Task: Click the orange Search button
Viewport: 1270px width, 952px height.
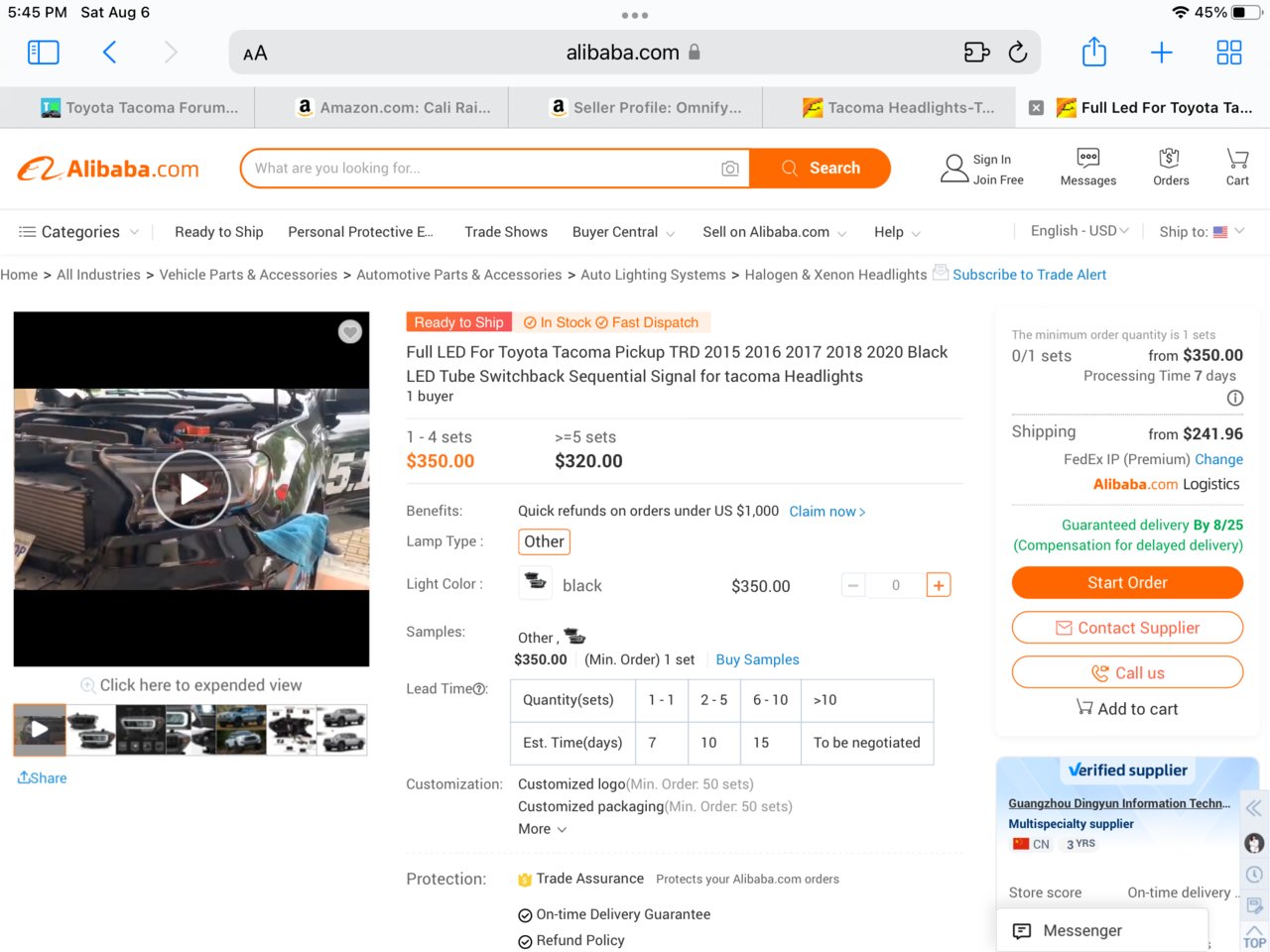Action: [820, 169]
